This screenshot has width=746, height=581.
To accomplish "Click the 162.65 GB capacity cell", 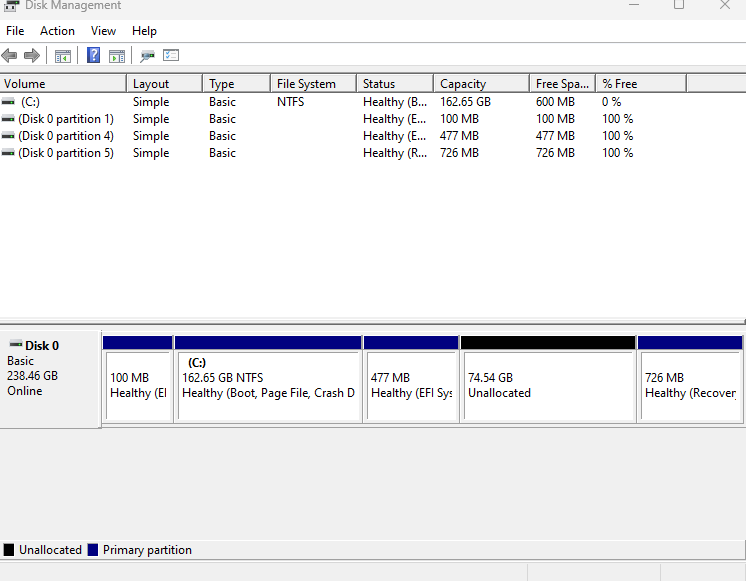I will point(465,102).
